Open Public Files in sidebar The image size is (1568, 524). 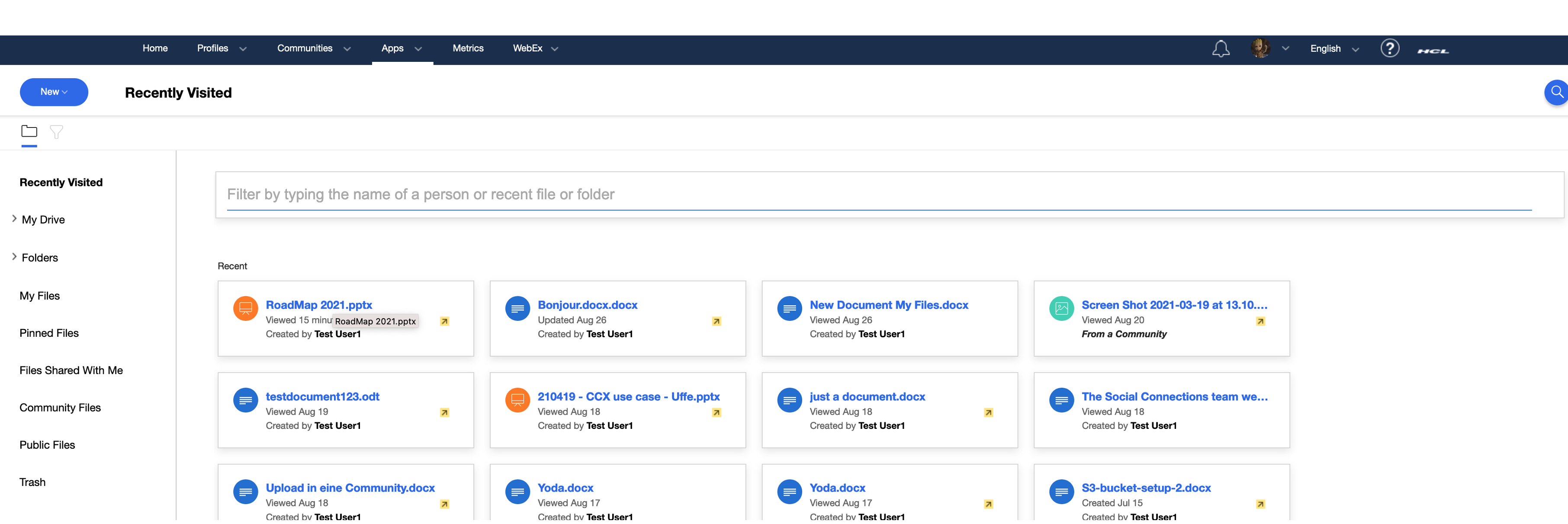[x=48, y=446]
